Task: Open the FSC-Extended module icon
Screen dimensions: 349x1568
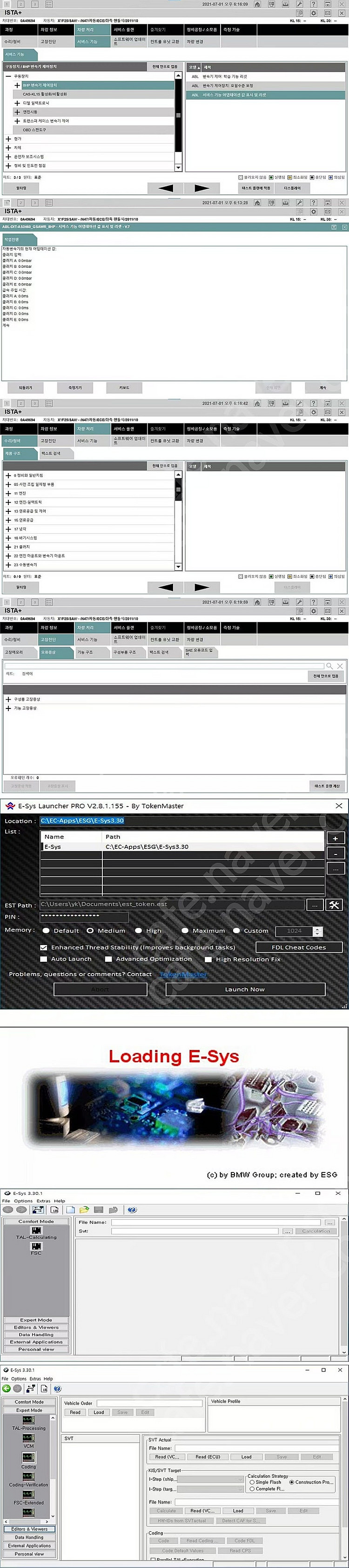Action: point(29,1495)
